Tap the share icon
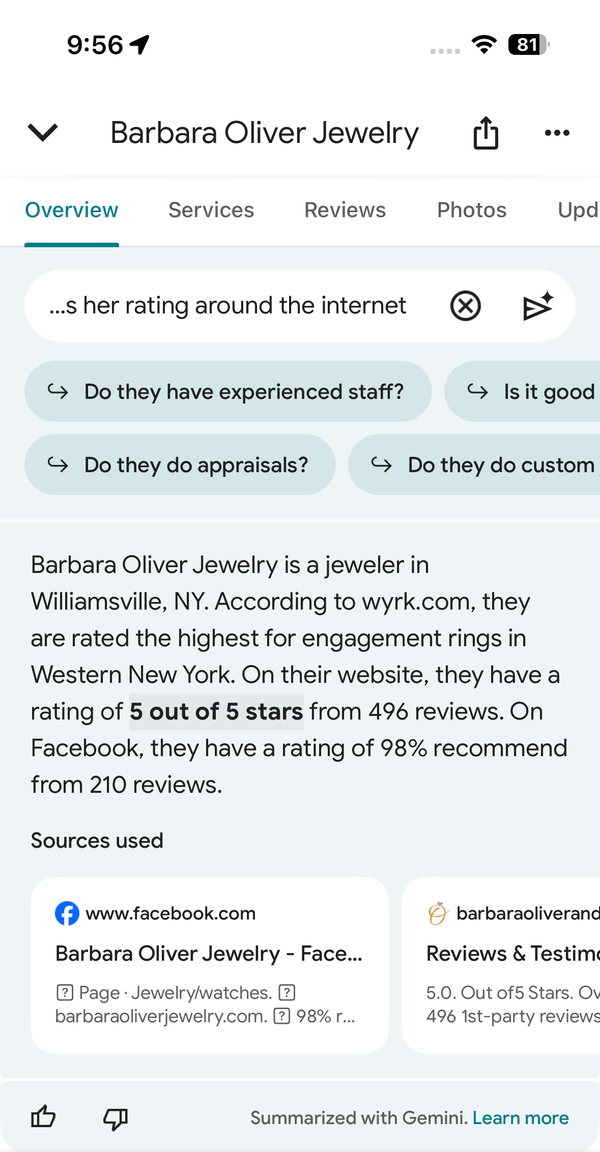600x1152 pixels. [485, 134]
